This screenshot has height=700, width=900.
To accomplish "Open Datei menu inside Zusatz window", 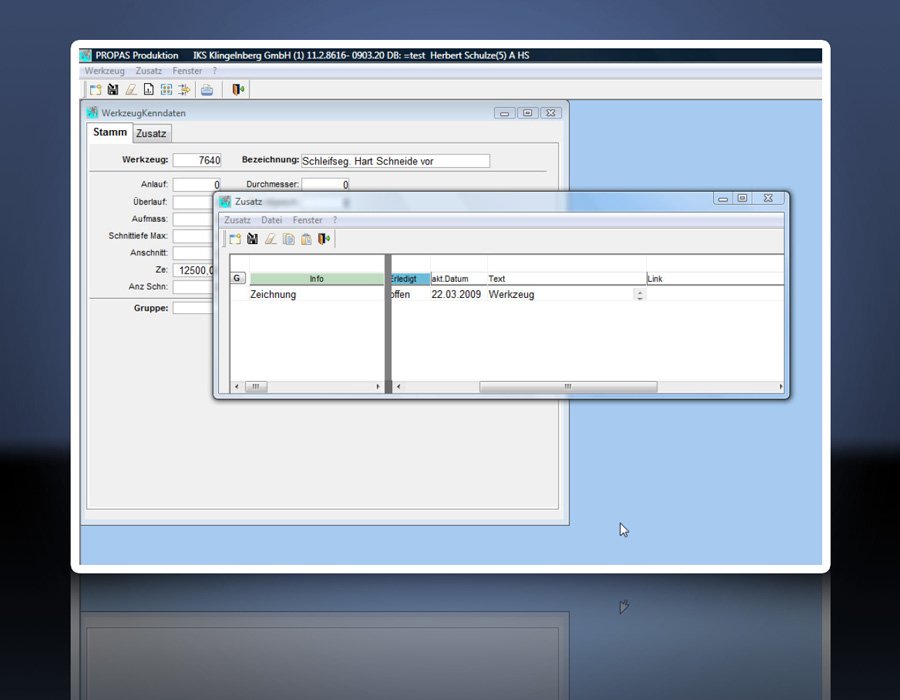I will point(271,220).
